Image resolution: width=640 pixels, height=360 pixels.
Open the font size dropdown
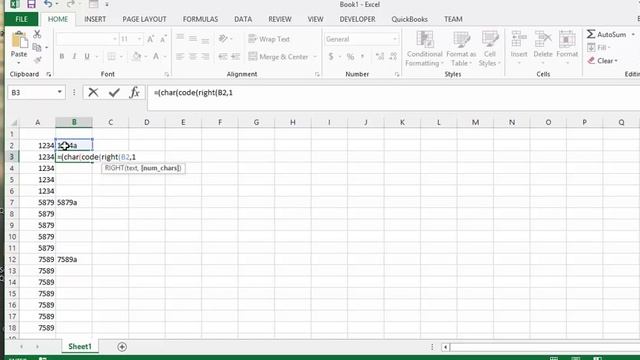[x=140, y=39]
